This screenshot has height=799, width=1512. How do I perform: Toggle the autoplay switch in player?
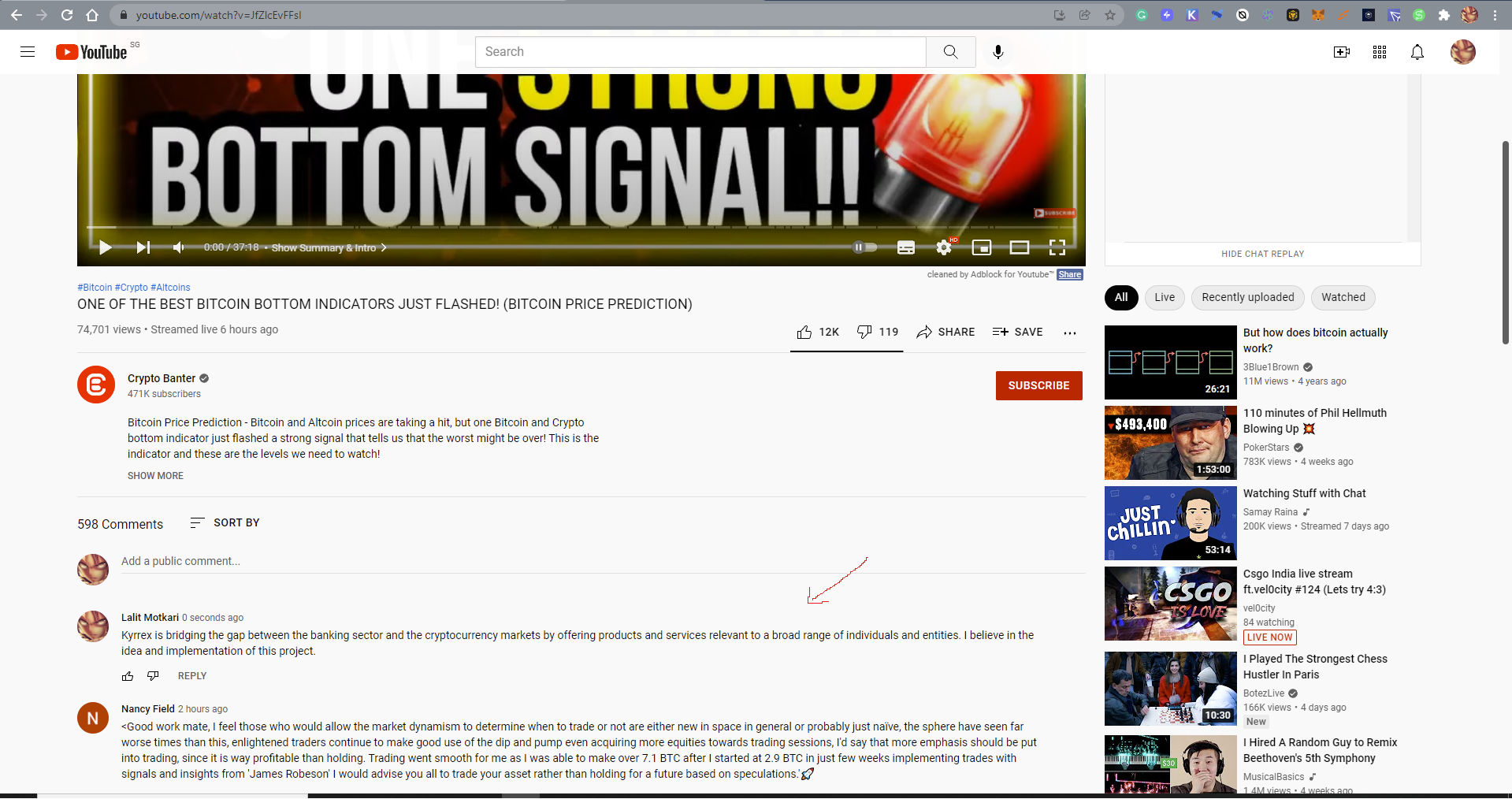coord(865,247)
